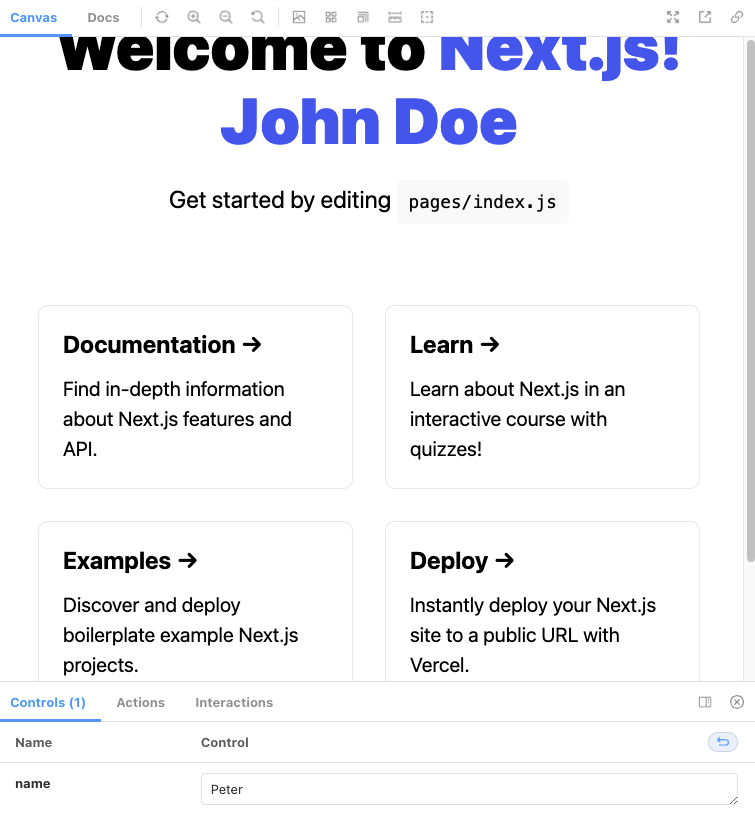Toggle the grid background icon

pos(331,17)
